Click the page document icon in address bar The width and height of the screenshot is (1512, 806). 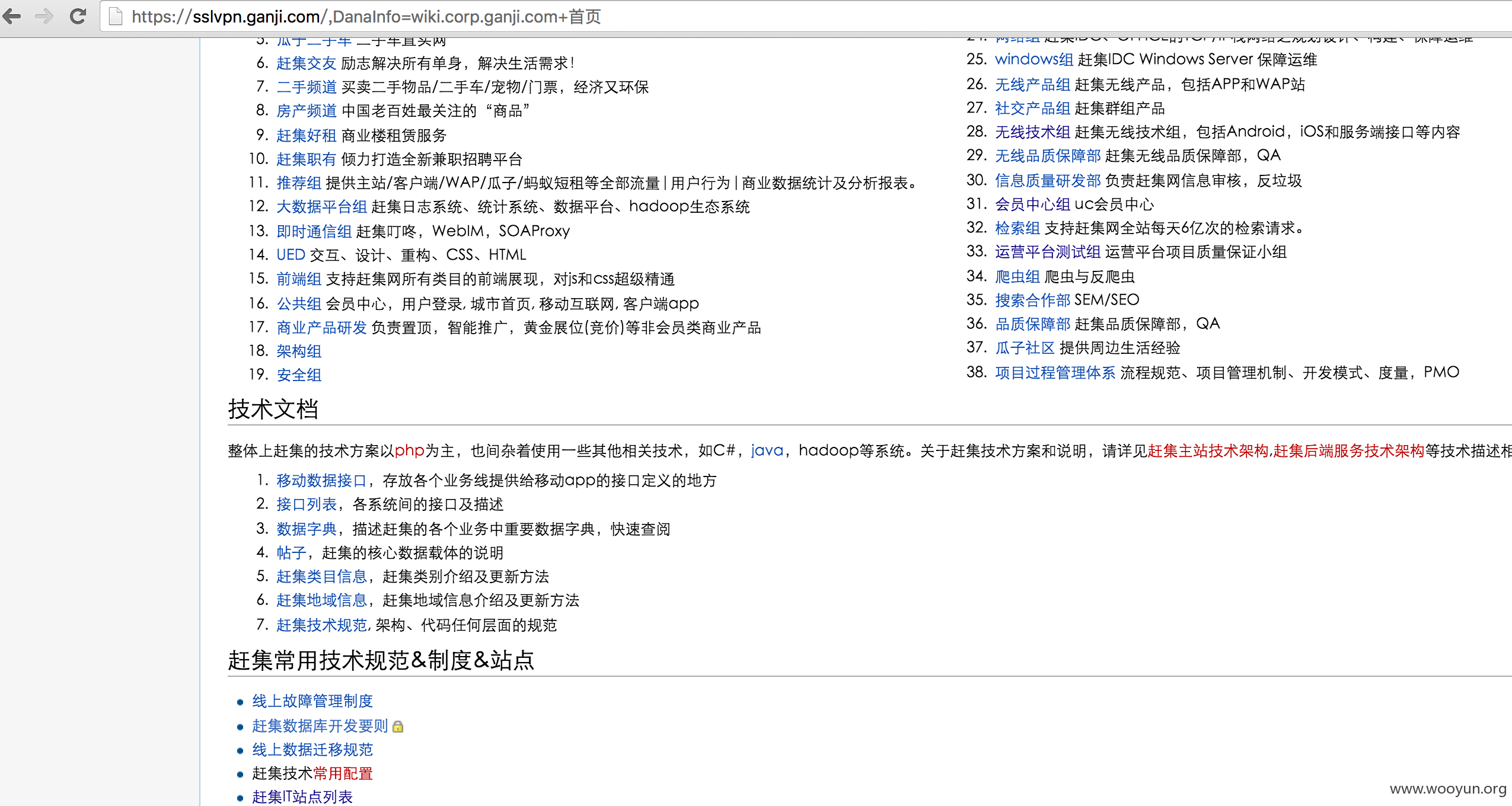116,16
